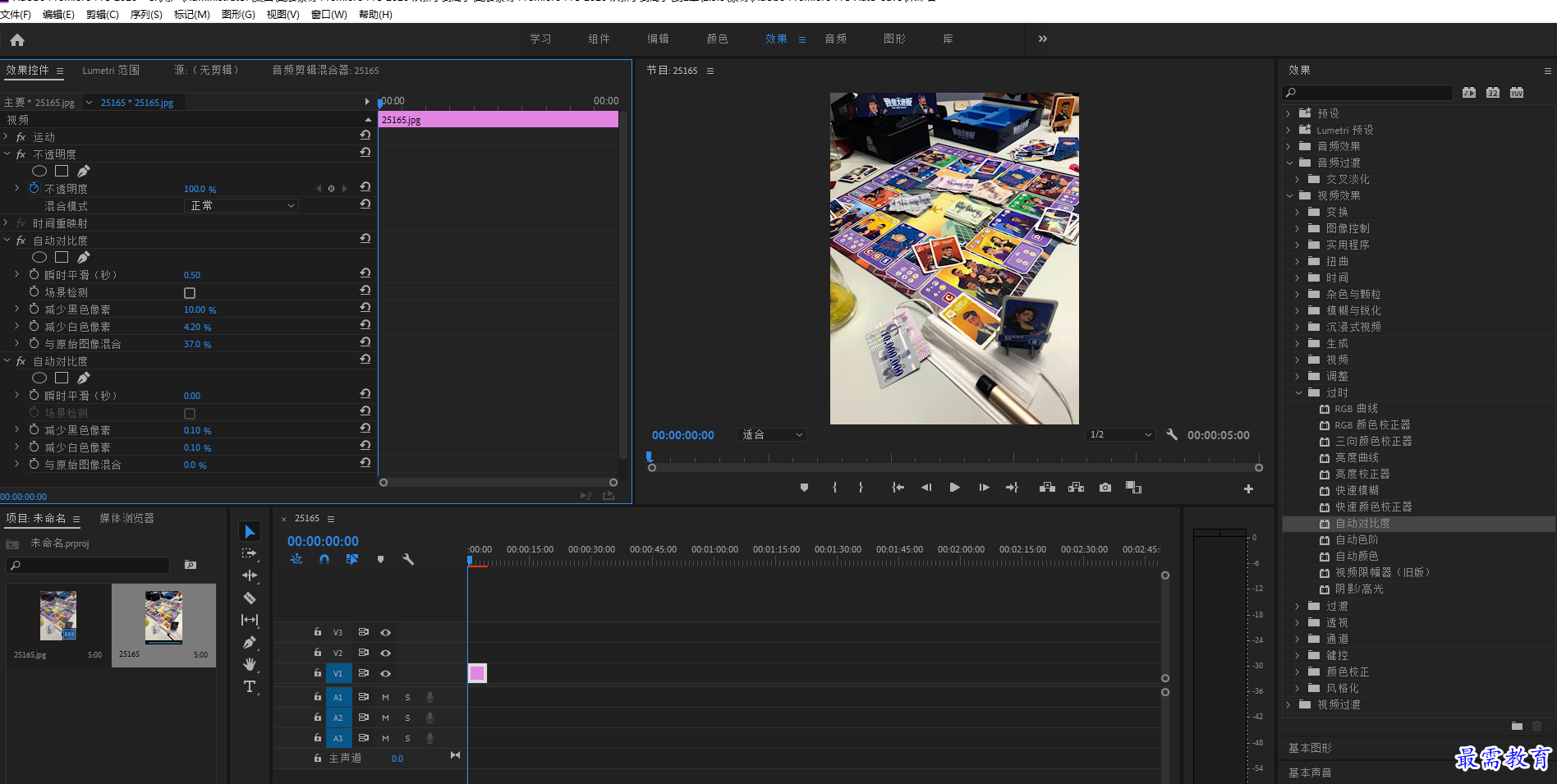Toggle the first 场景检测 checkbox
Image resolution: width=1557 pixels, height=784 pixels.
click(x=190, y=293)
